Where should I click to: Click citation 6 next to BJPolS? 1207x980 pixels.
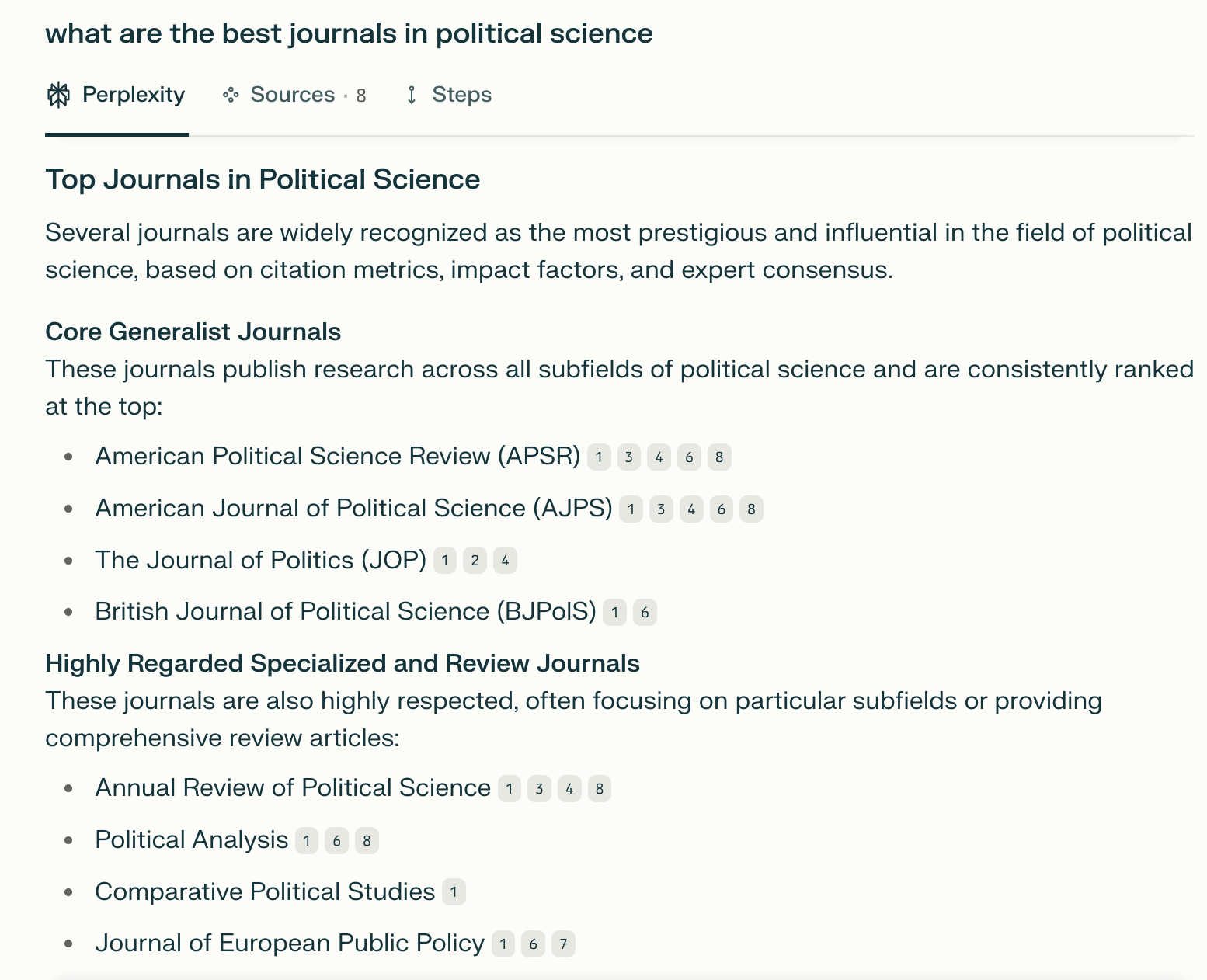645,613
